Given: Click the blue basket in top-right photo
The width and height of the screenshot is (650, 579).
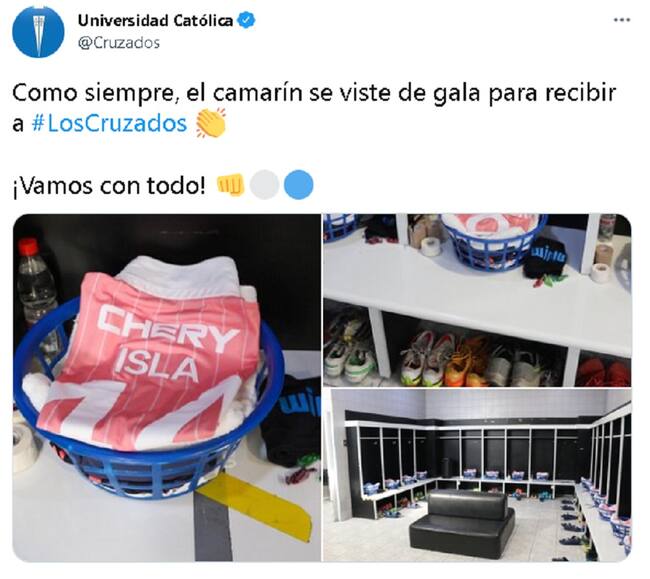Looking at the screenshot, I should pyautogui.click(x=493, y=242).
